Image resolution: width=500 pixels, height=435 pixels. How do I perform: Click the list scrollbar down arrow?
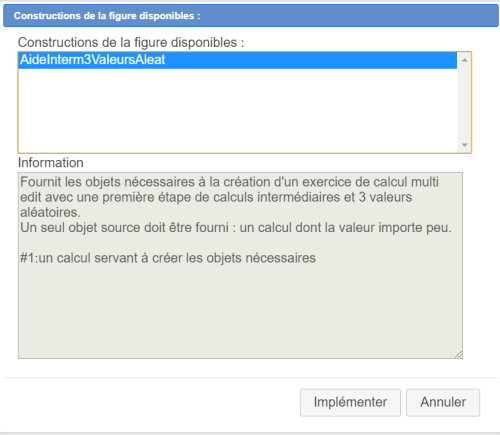(464, 145)
